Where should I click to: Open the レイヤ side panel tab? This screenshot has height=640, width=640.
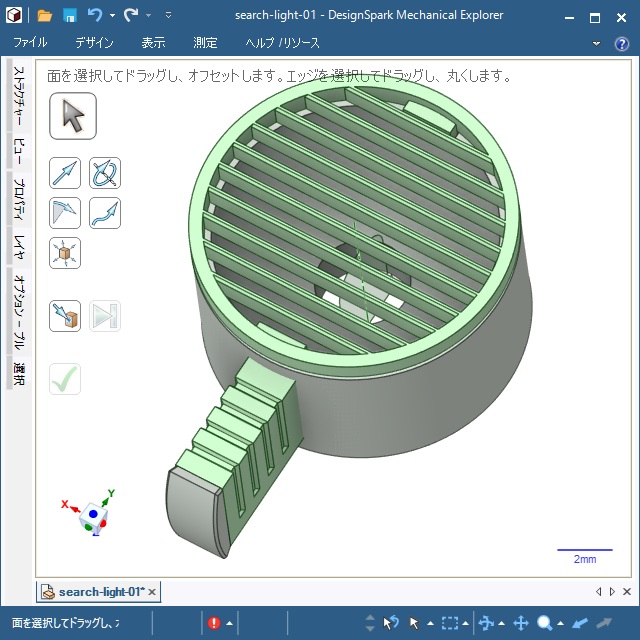(x=18, y=245)
